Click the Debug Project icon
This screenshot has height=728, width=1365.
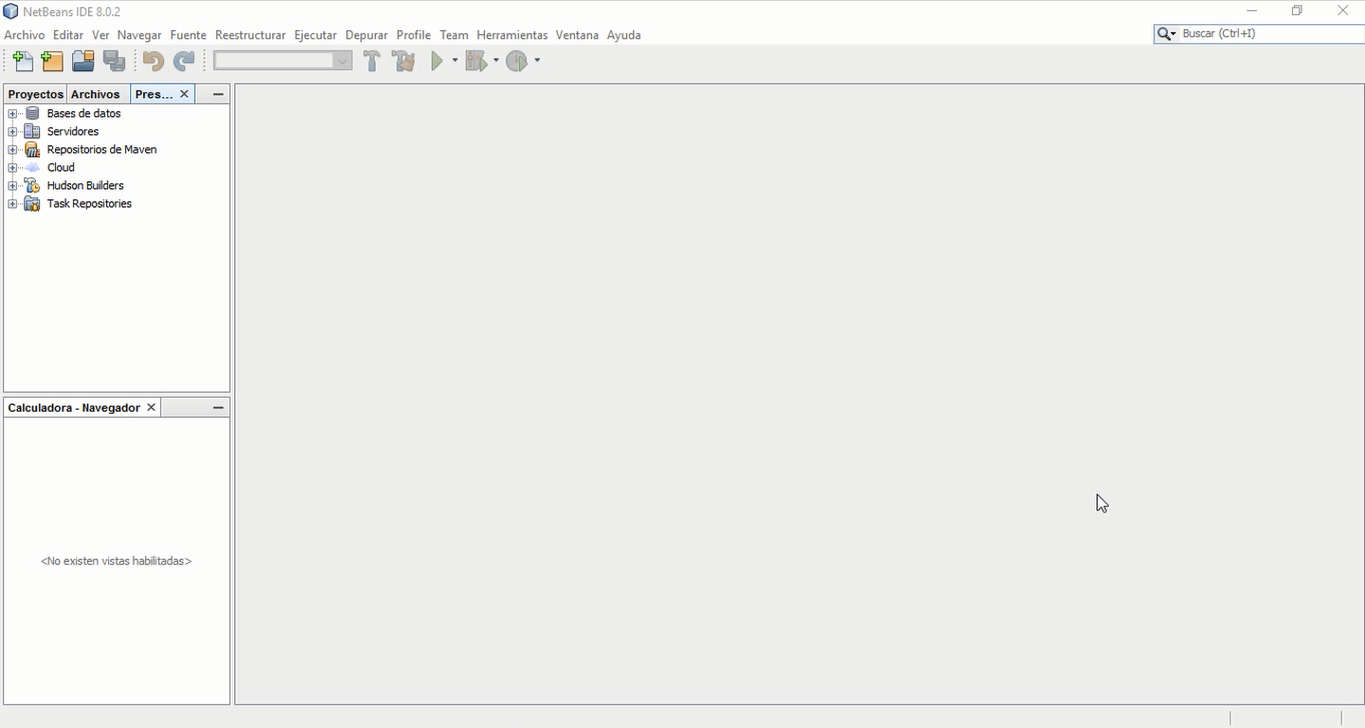(x=476, y=61)
